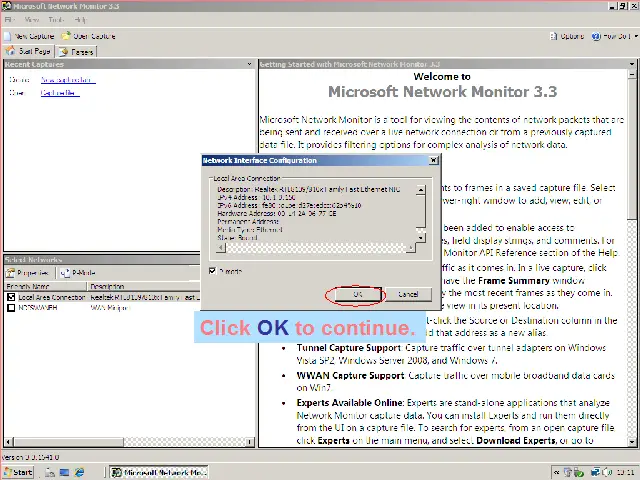Open the View menu

32,20
